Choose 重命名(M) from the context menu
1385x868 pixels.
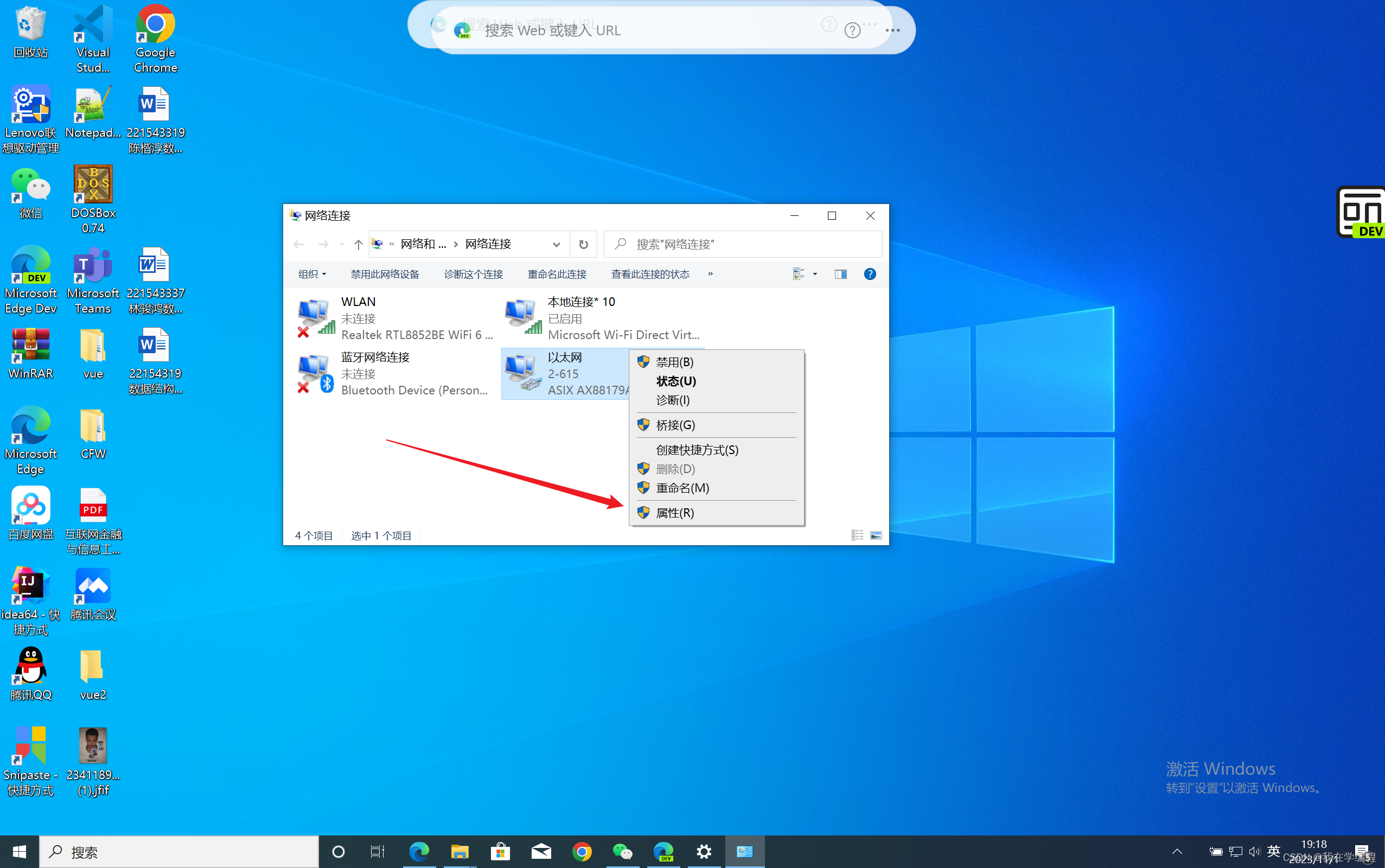[717, 488]
